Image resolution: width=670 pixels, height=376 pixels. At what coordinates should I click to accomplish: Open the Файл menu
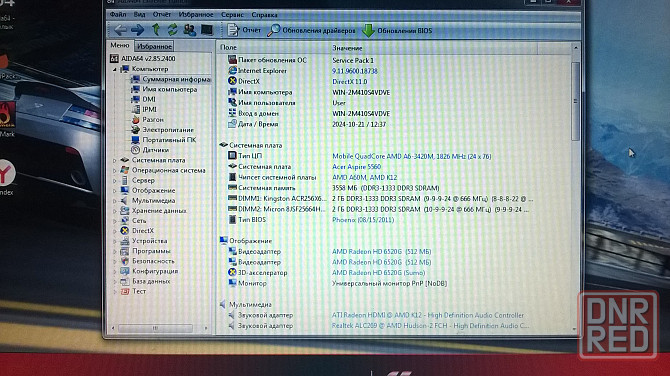[118, 15]
